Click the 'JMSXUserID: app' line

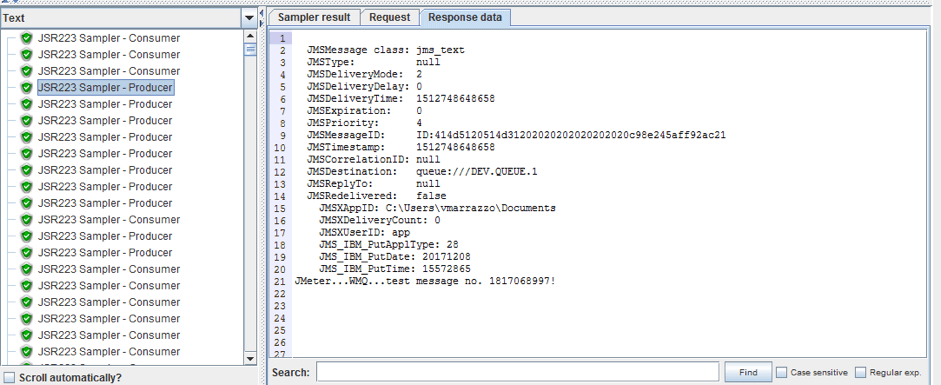364,233
